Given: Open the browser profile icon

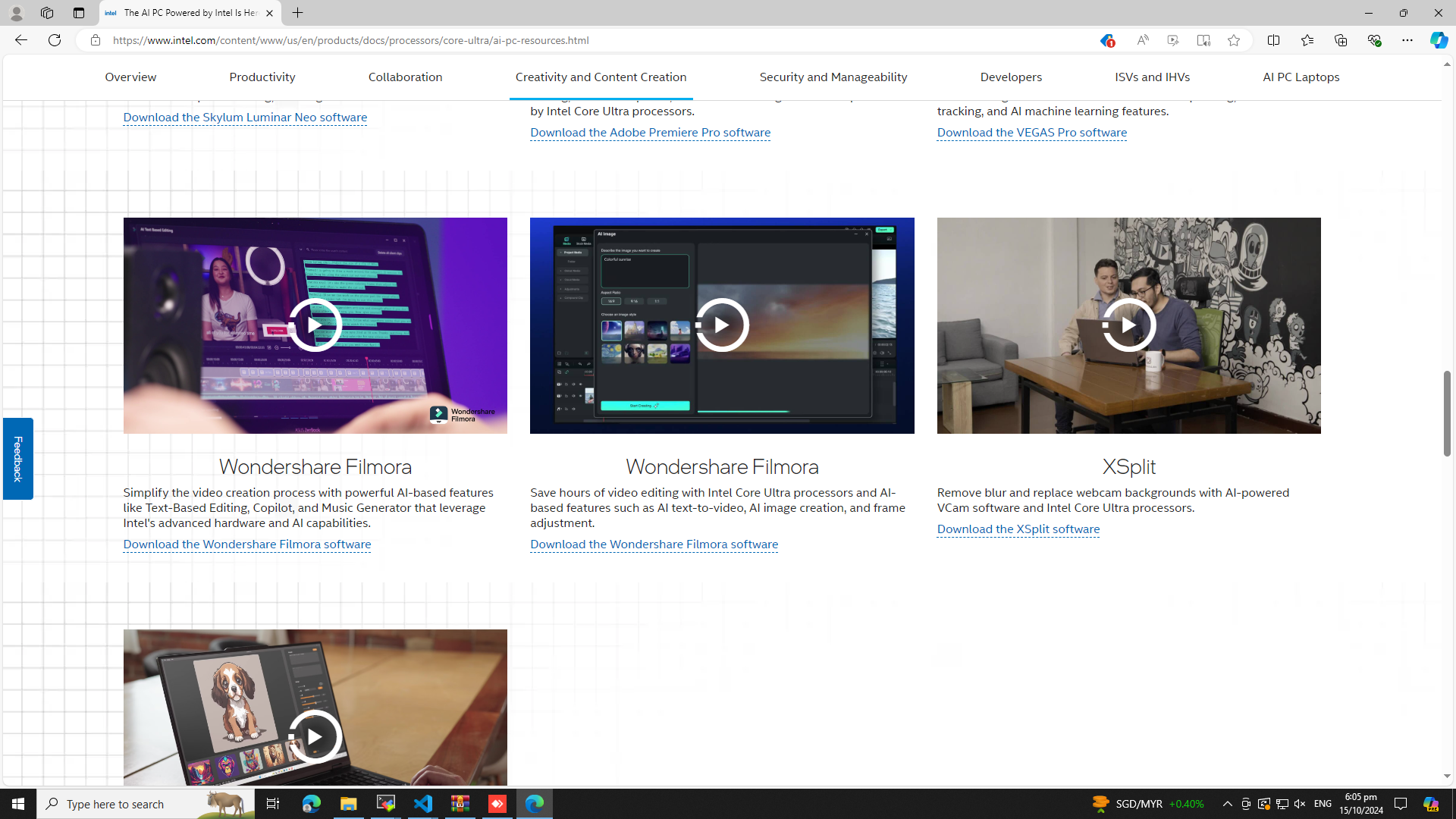Looking at the screenshot, I should [16, 13].
